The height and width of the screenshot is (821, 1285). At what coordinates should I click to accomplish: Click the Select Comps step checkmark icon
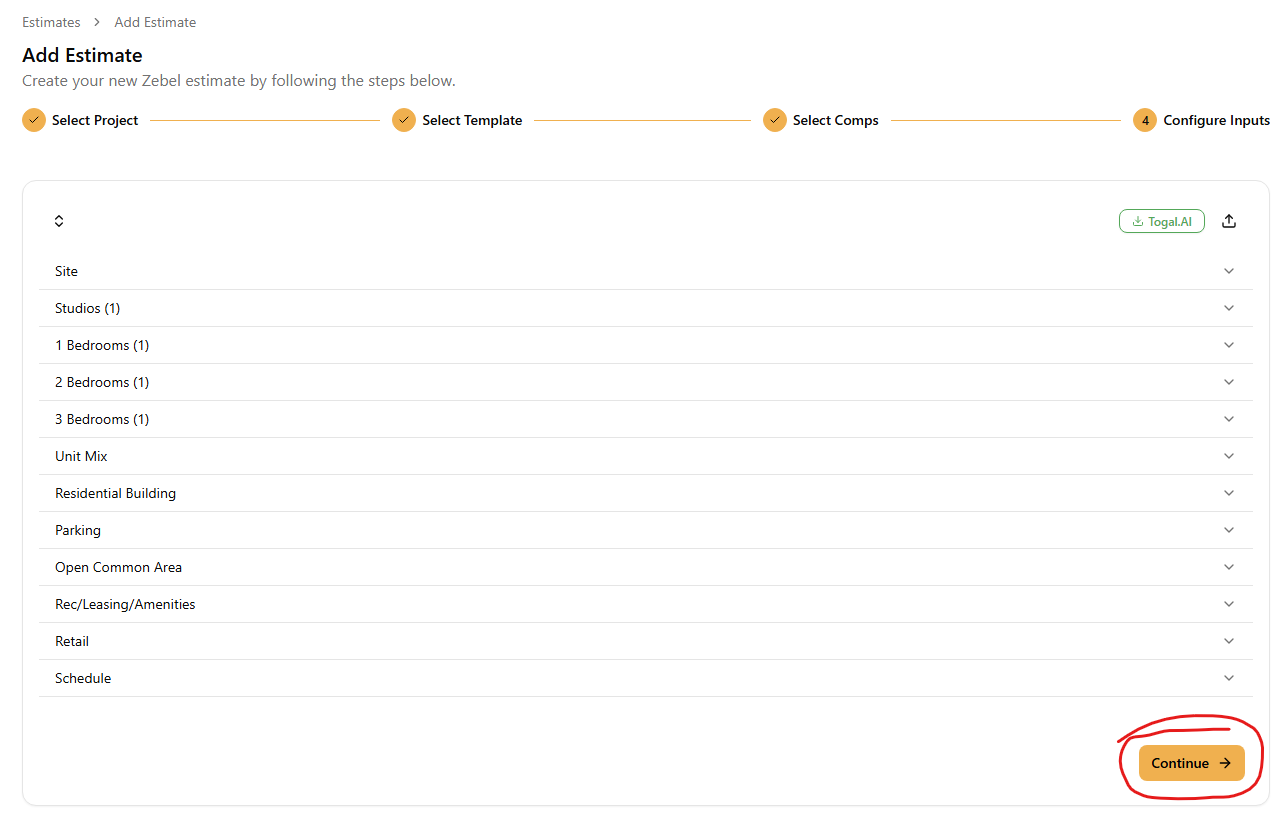[775, 120]
